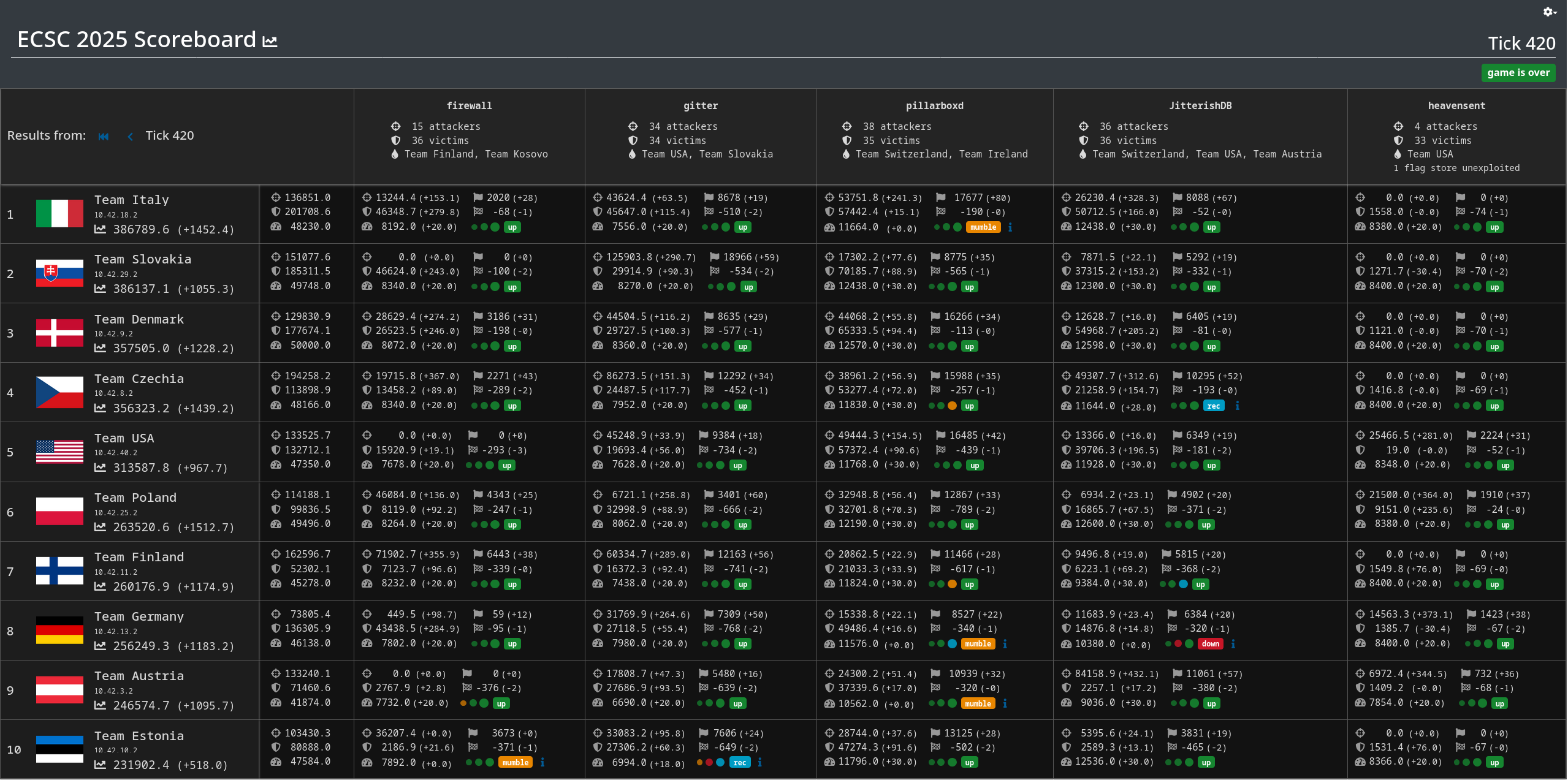Click the orange status dot in Team Finland's pillarboxd cell
The width and height of the screenshot is (1568, 780).
[x=952, y=584]
